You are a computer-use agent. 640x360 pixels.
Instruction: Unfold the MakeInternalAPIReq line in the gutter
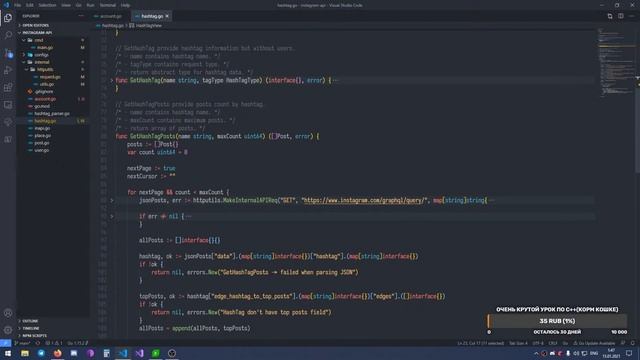click(111, 200)
